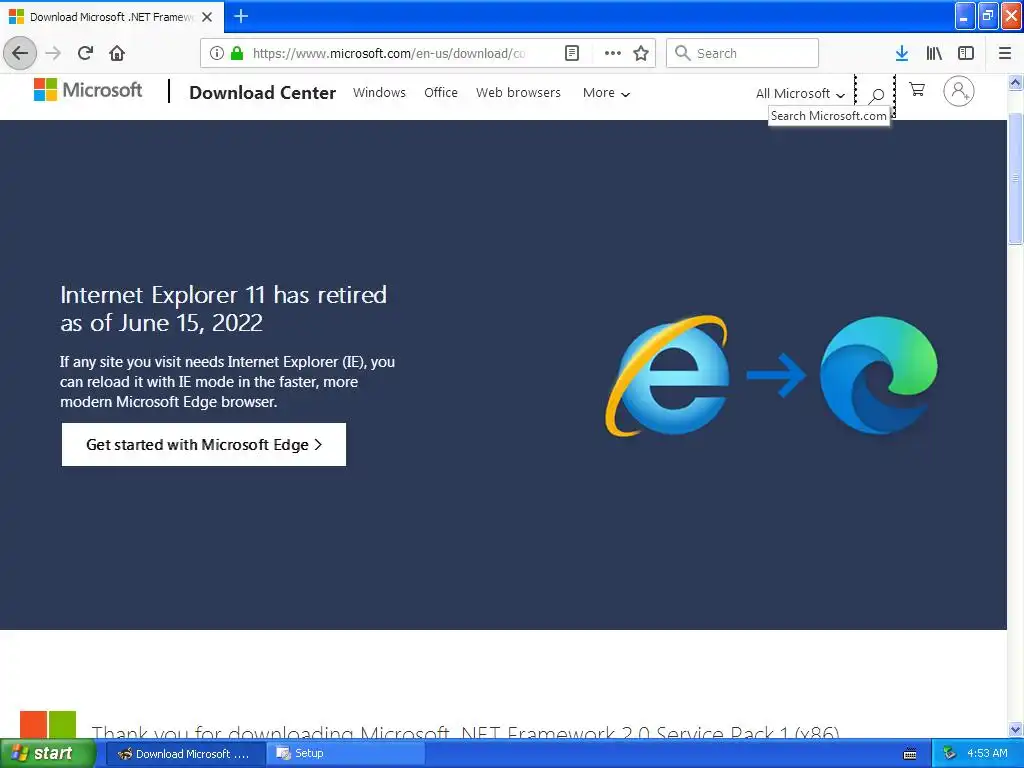Open the Office navigation item
The image size is (1024, 768).
(441, 93)
